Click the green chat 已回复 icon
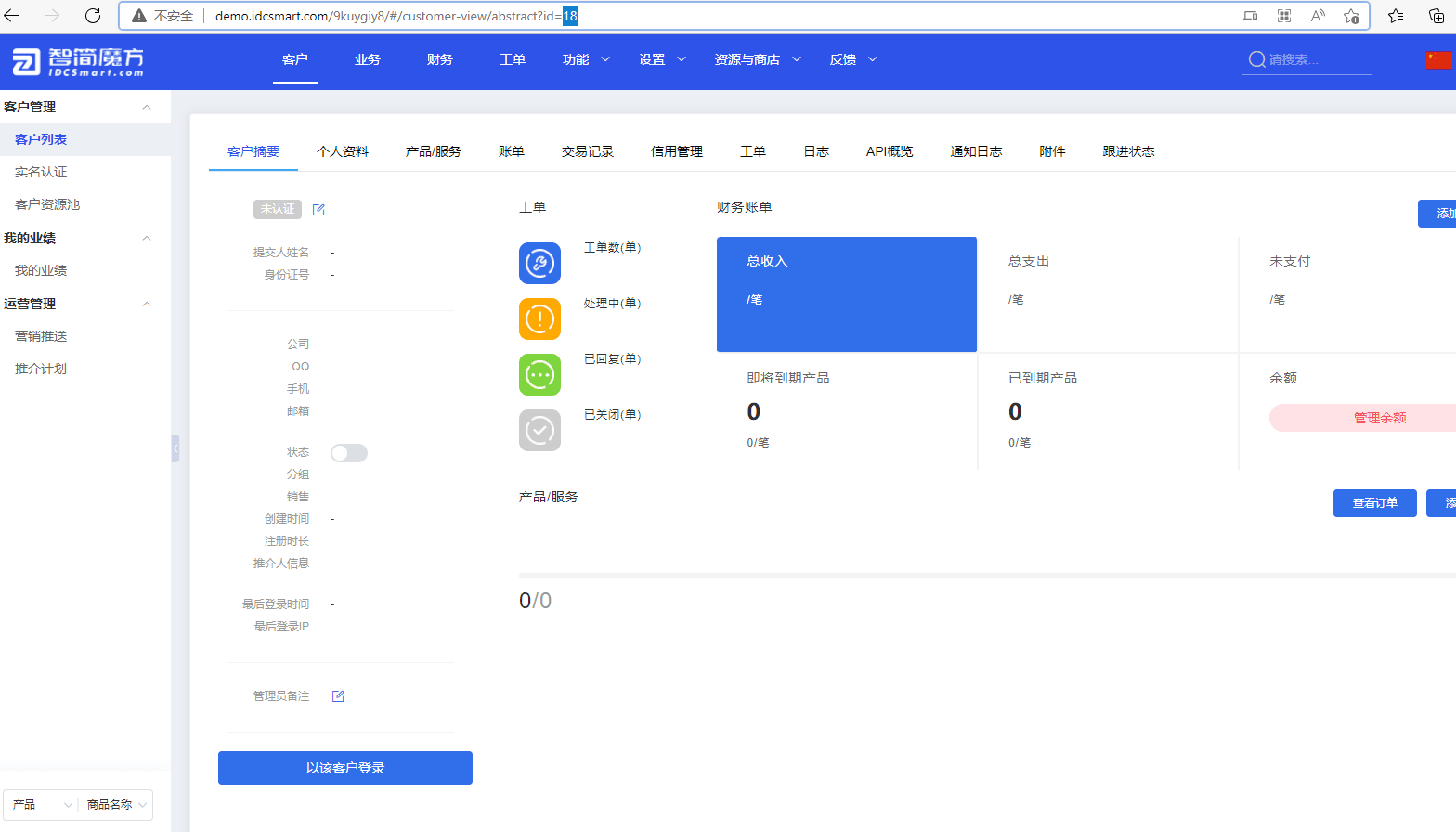The width and height of the screenshot is (1456, 832). coord(539,375)
